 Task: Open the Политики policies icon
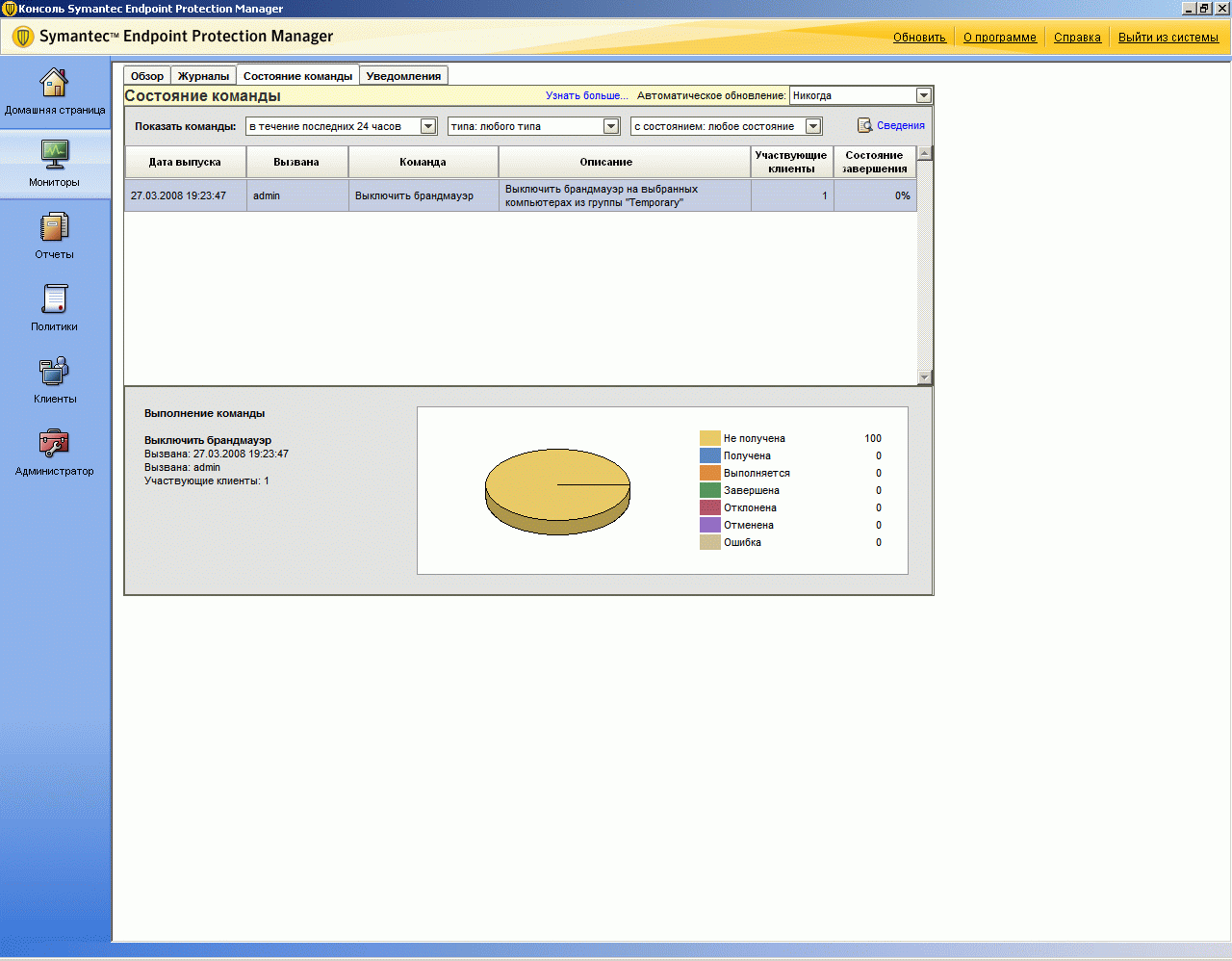[54, 299]
